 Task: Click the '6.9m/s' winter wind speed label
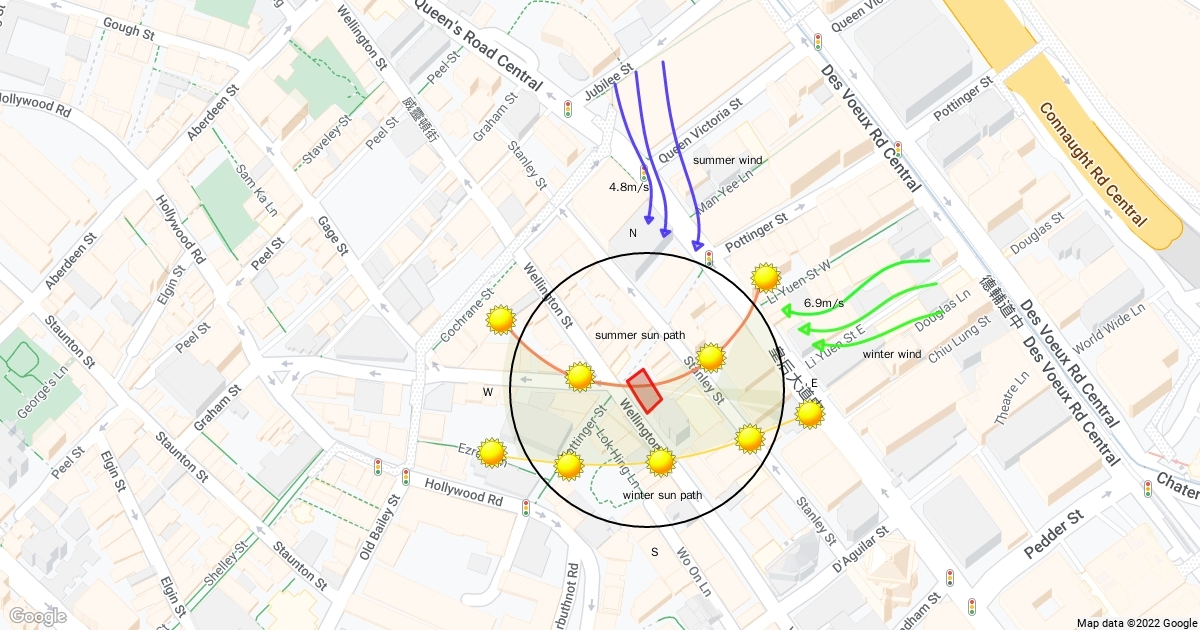824,303
